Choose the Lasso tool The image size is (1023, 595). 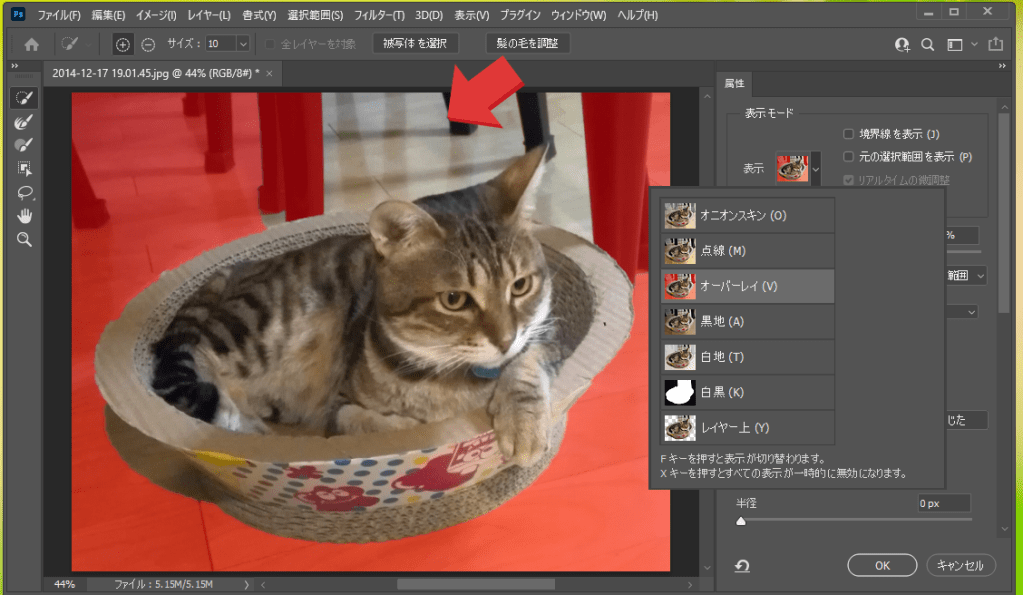(24, 192)
